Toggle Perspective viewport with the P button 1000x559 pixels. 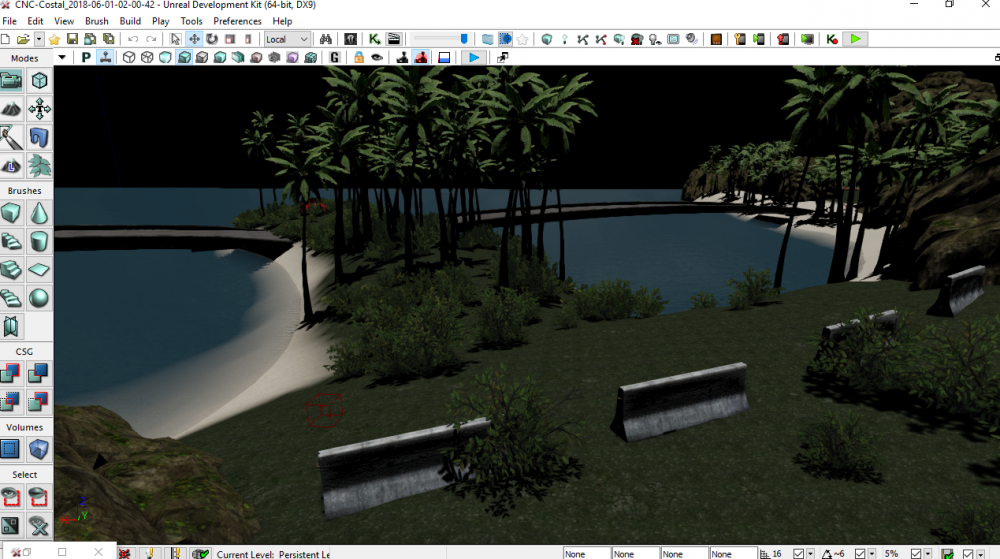pos(85,57)
